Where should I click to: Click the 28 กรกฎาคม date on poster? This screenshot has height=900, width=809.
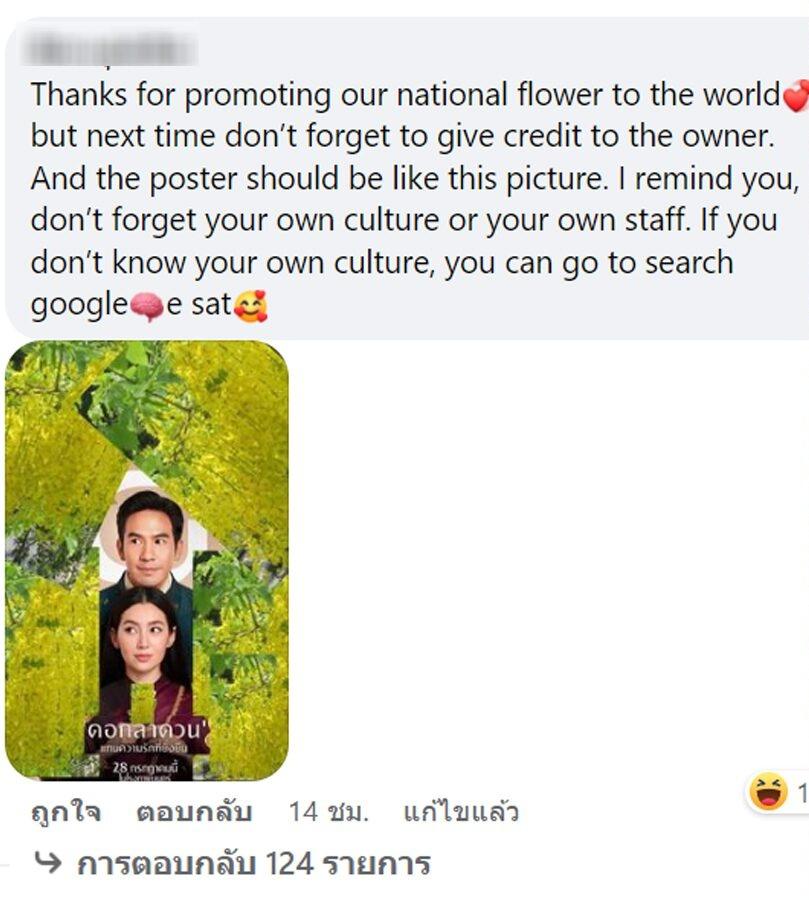coord(146,765)
